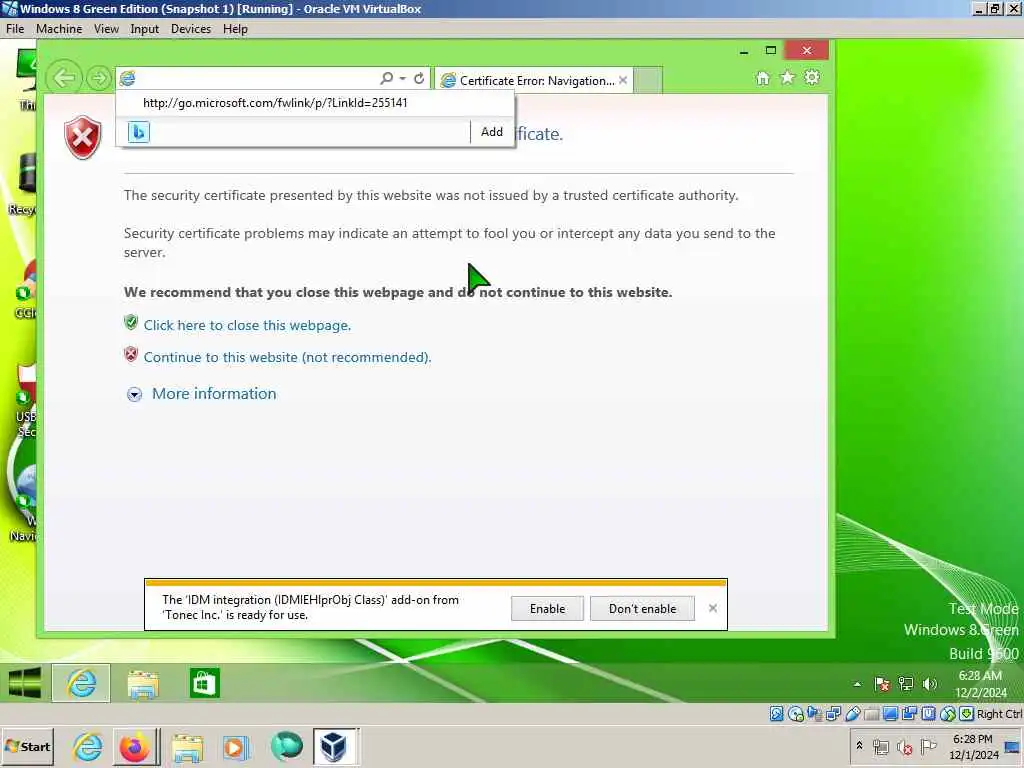This screenshot has width=1024, height=768.
Task: Click the Bing search provider icon
Action: click(x=138, y=132)
